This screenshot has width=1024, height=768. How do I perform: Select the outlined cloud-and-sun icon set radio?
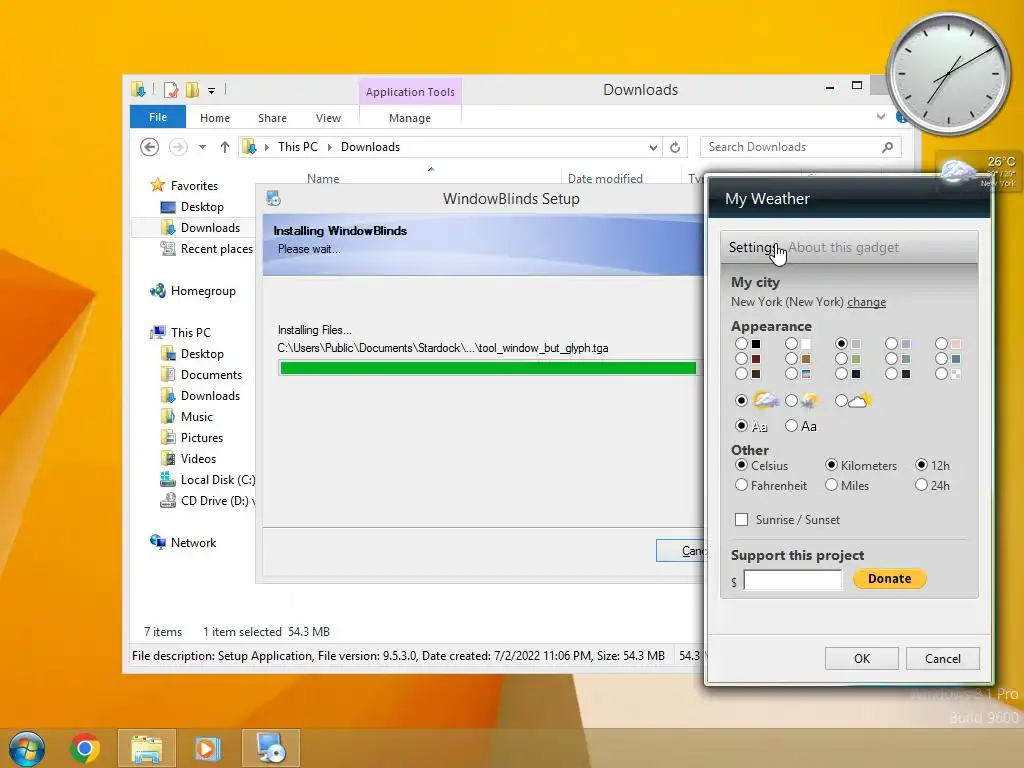841,400
